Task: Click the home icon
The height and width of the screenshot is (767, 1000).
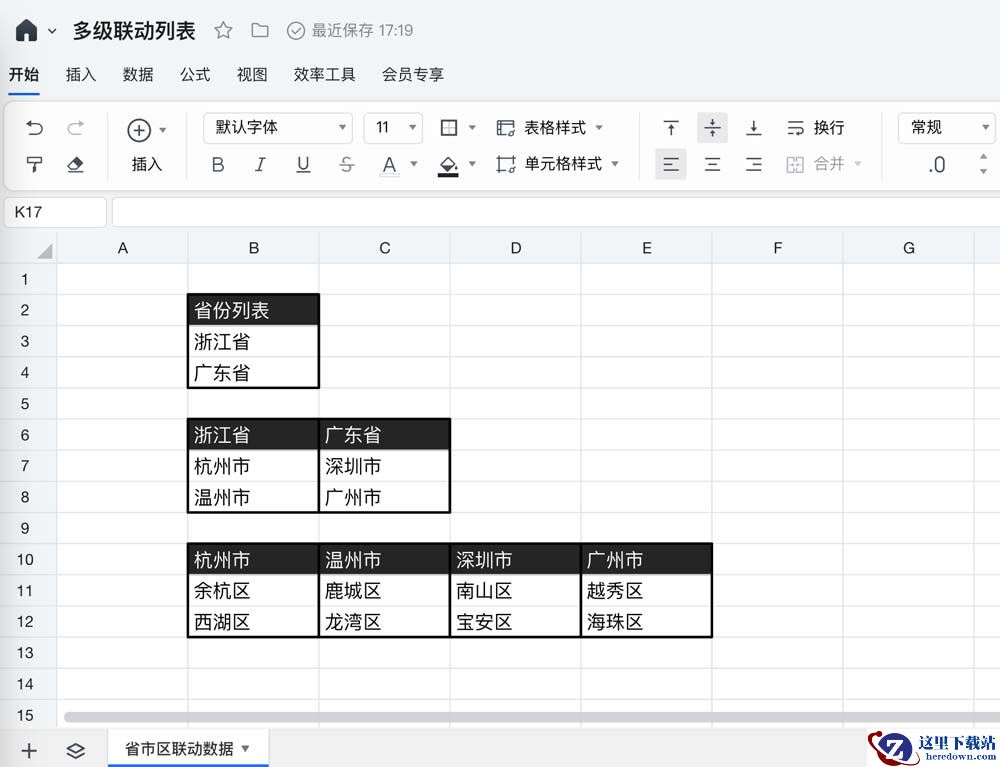Action: [x=27, y=31]
